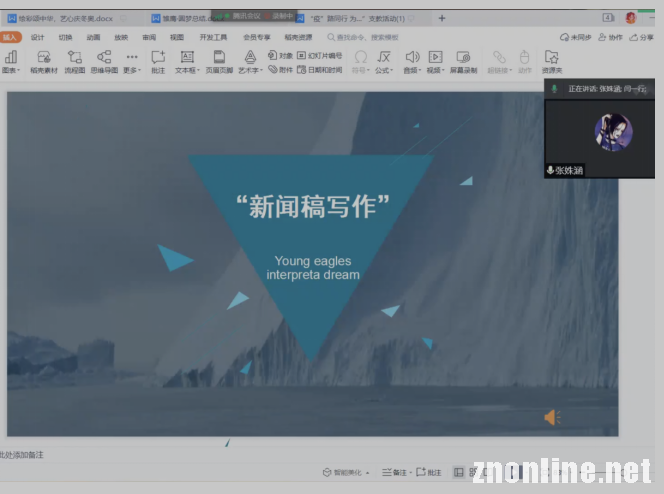
Task: Click the 稻壳素材 materials icon
Action: pos(43,62)
